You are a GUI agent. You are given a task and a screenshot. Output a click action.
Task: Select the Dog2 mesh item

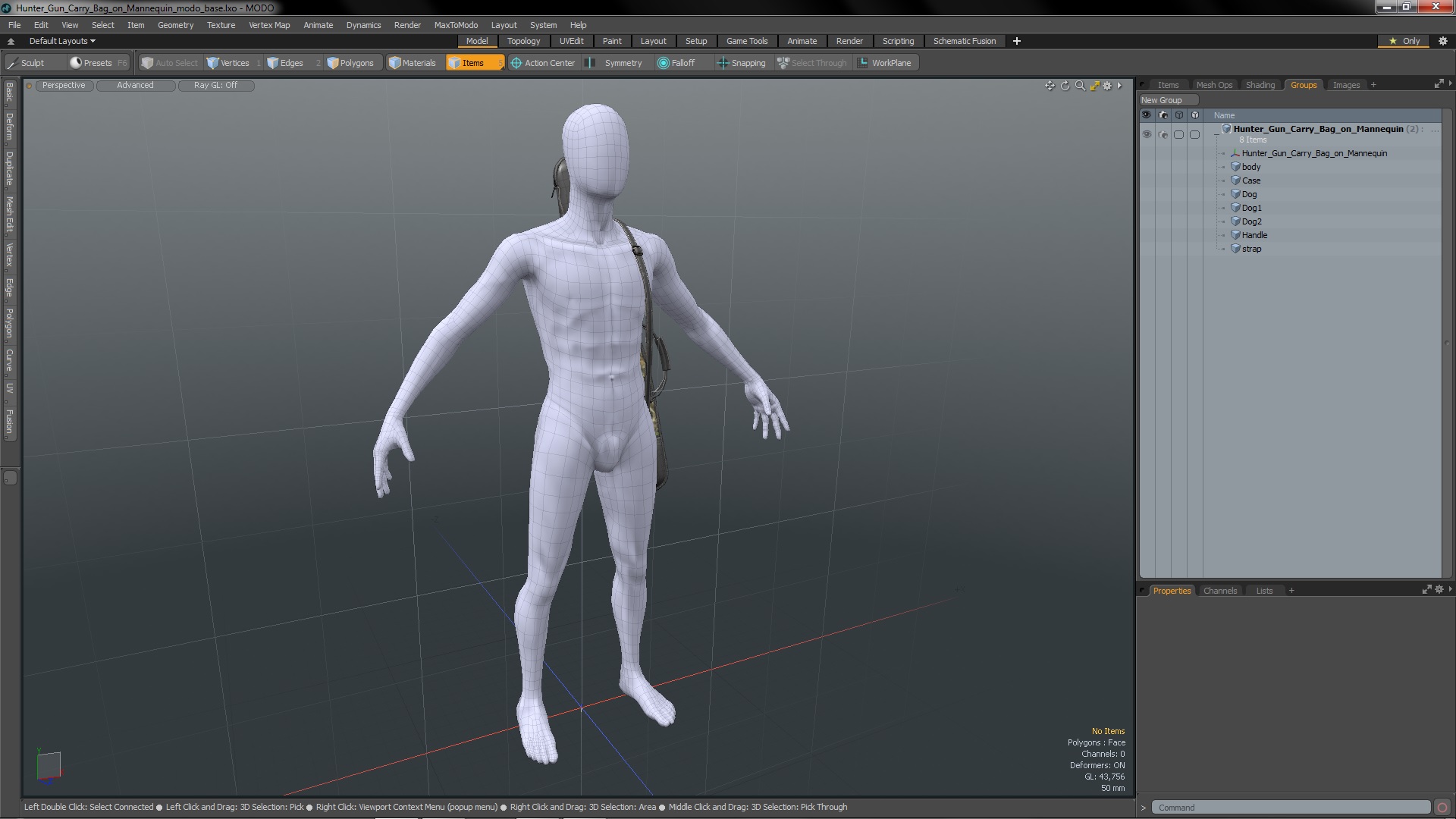1251,221
